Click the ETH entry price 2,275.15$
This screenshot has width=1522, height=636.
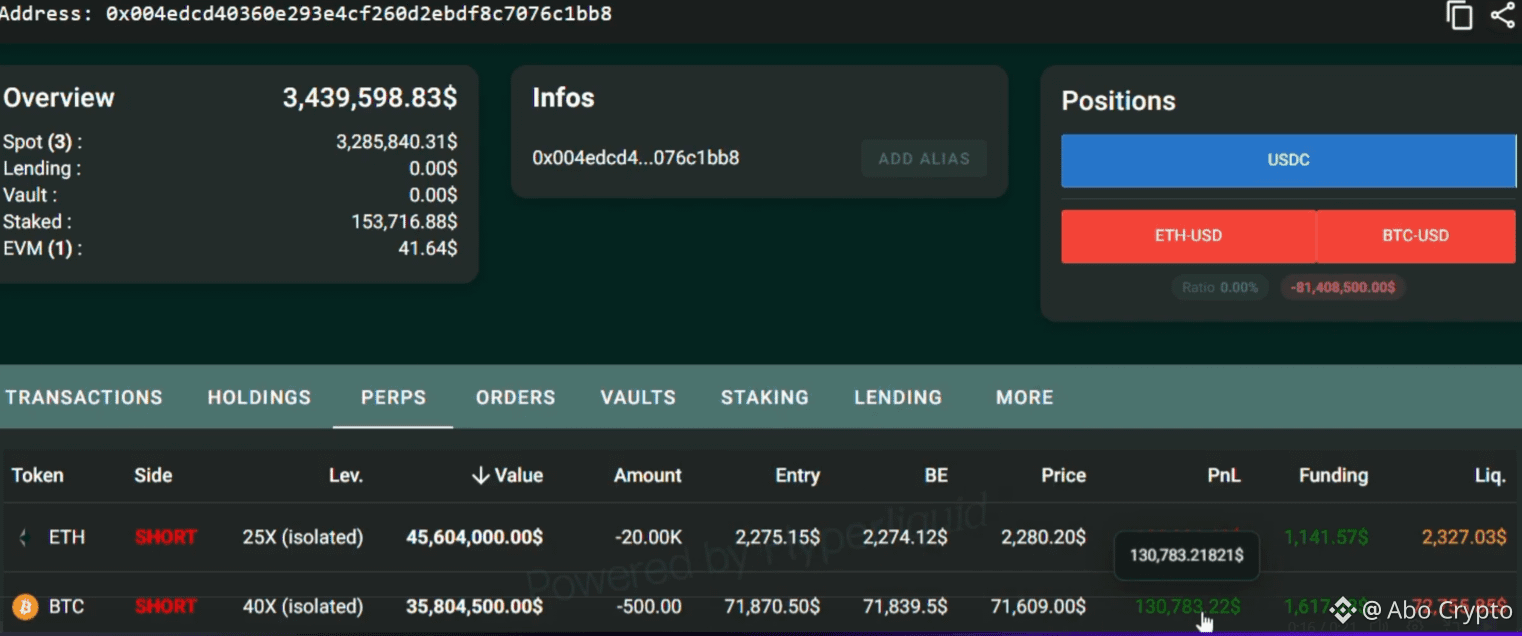(x=777, y=537)
